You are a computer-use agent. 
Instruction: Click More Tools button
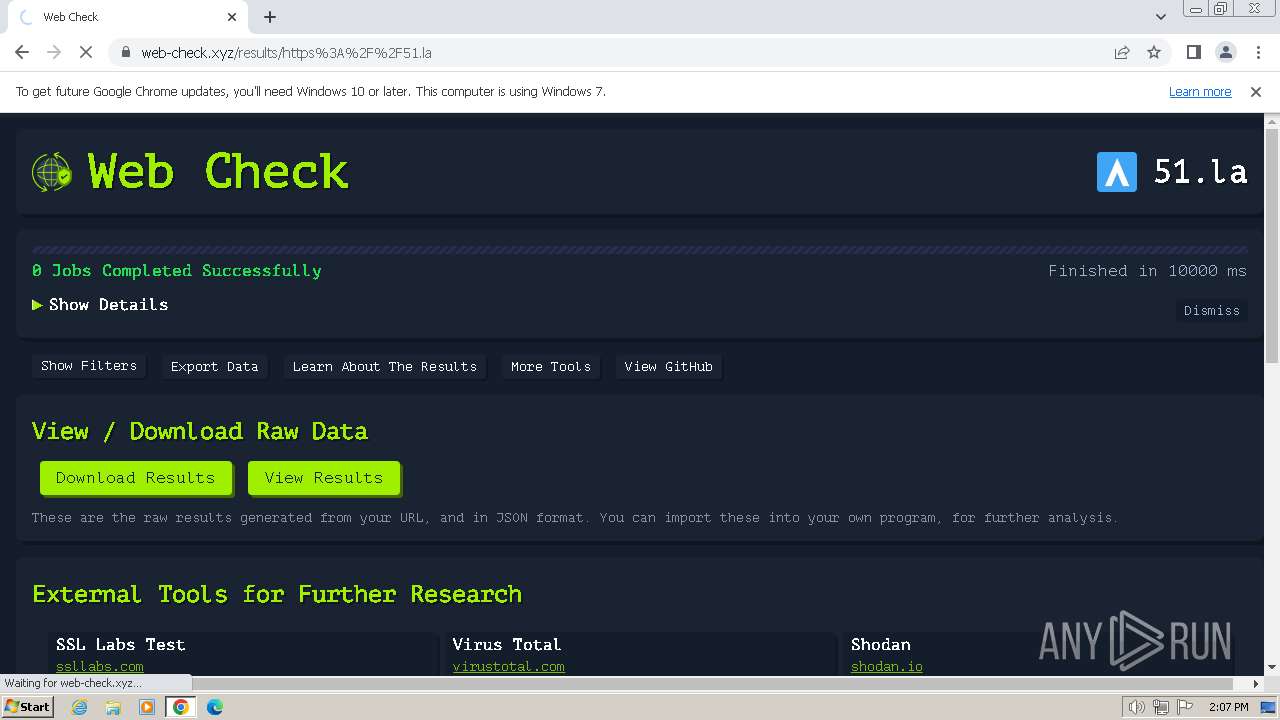click(551, 367)
